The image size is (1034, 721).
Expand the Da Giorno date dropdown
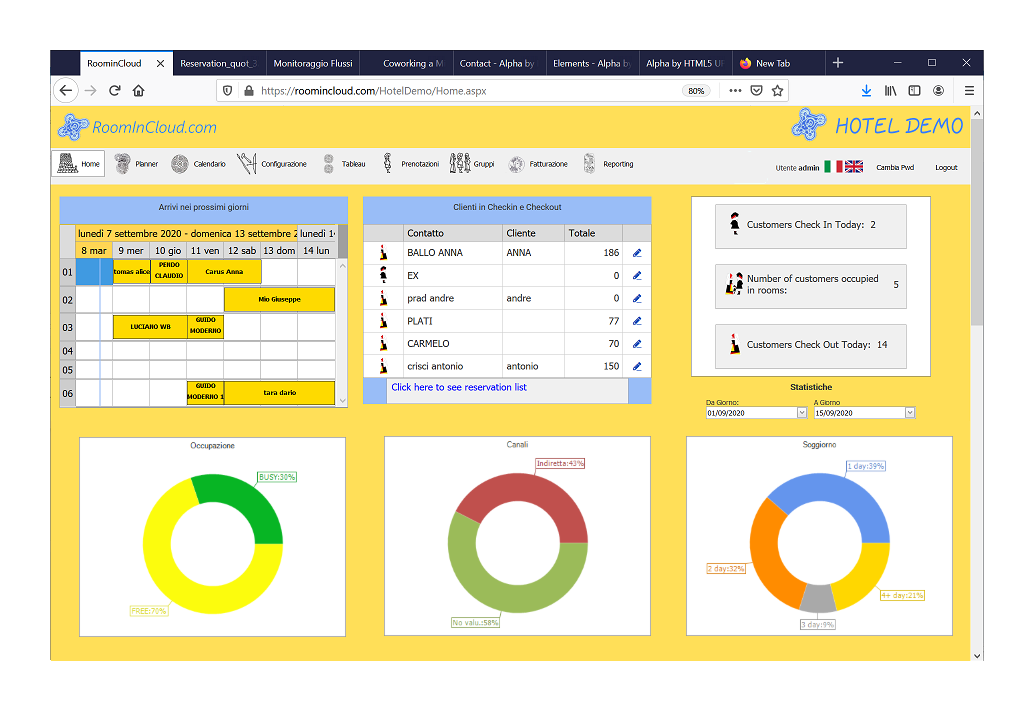pos(801,413)
